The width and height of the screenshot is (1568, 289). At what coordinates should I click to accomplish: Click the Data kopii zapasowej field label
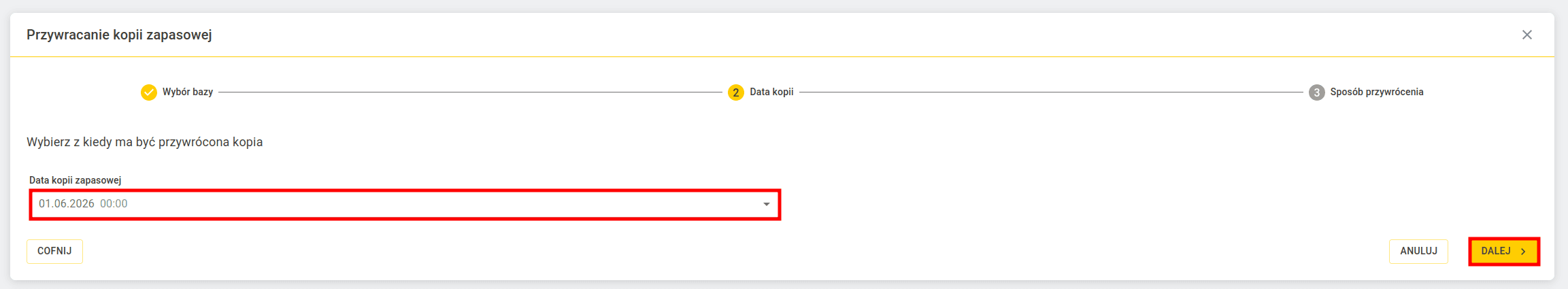pyautogui.click(x=75, y=180)
